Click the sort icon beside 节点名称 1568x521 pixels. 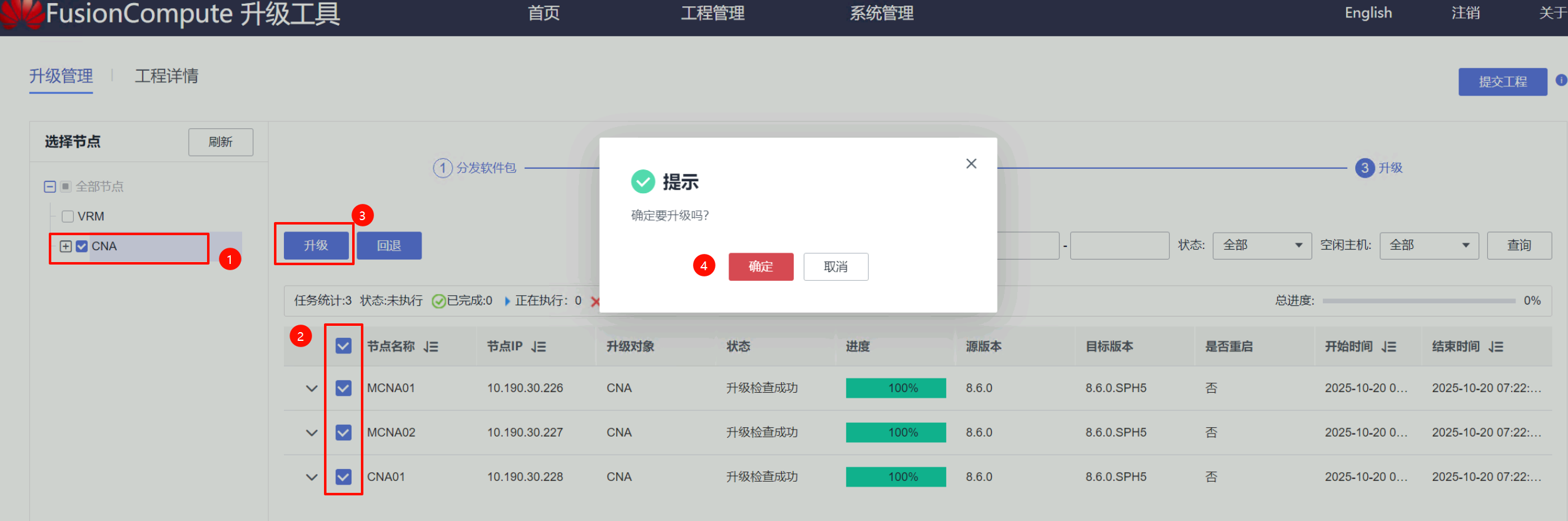pyautogui.click(x=430, y=346)
